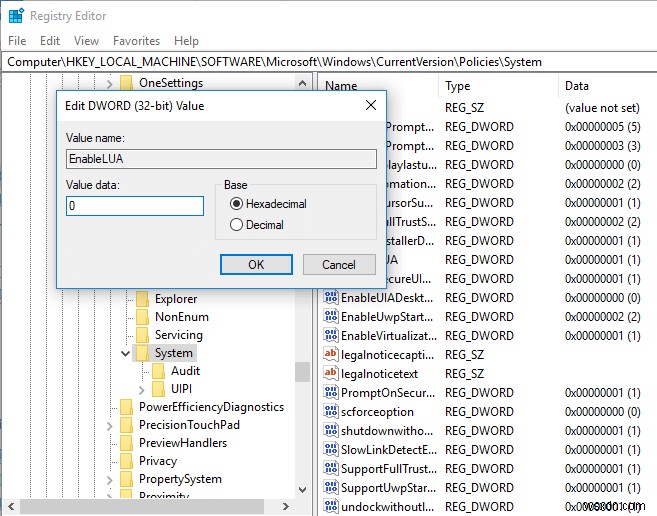657x516 pixels.
Task: Select the PowerEfficiencyDiagnostics tree key label
Action: point(212,407)
